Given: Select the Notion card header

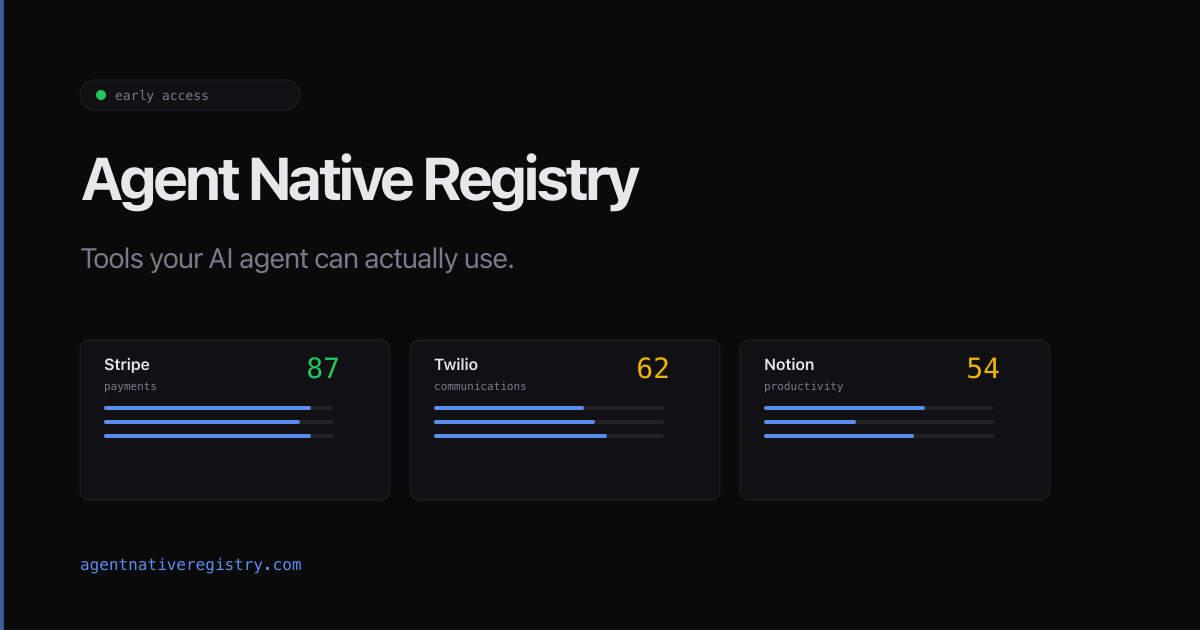Looking at the screenshot, I should click(x=789, y=364).
